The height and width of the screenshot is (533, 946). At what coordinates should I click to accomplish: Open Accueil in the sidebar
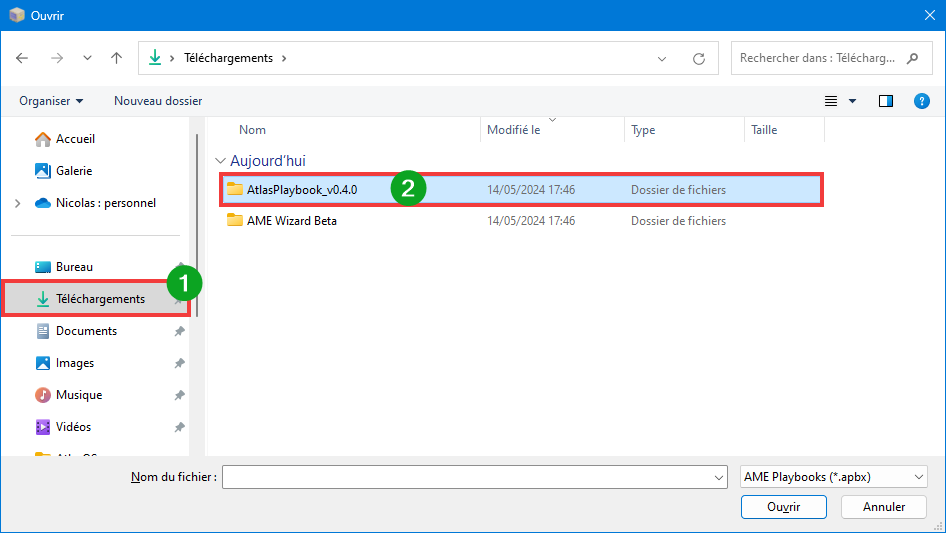[x=75, y=139]
